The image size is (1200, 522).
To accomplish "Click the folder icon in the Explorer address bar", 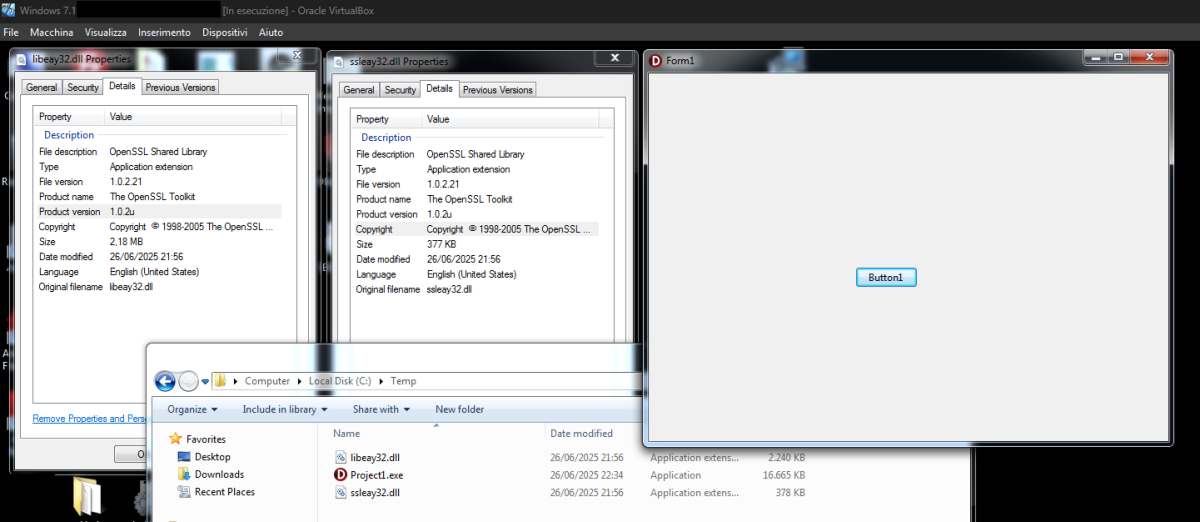I will pyautogui.click(x=220, y=381).
